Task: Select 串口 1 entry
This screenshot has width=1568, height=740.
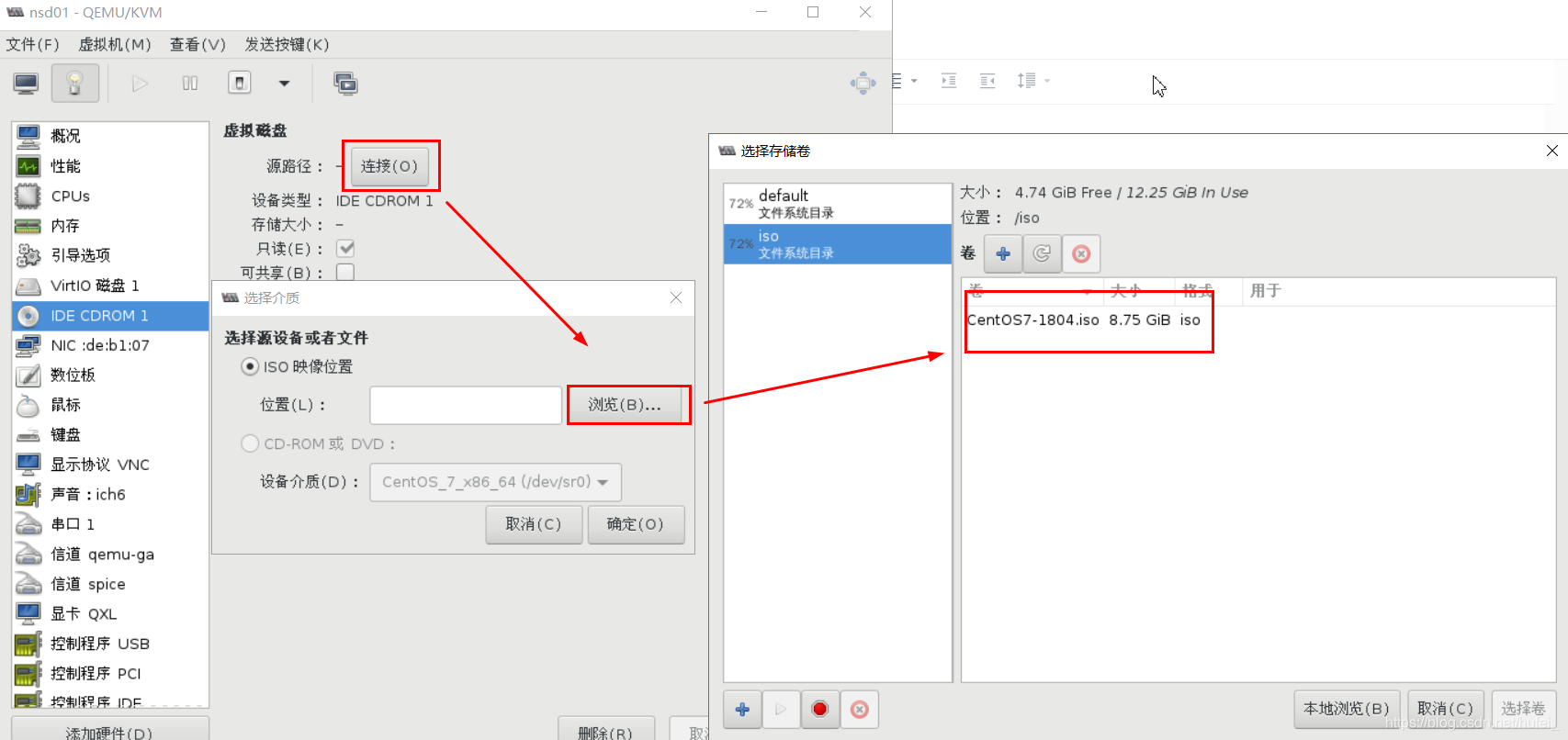Action: [110, 524]
